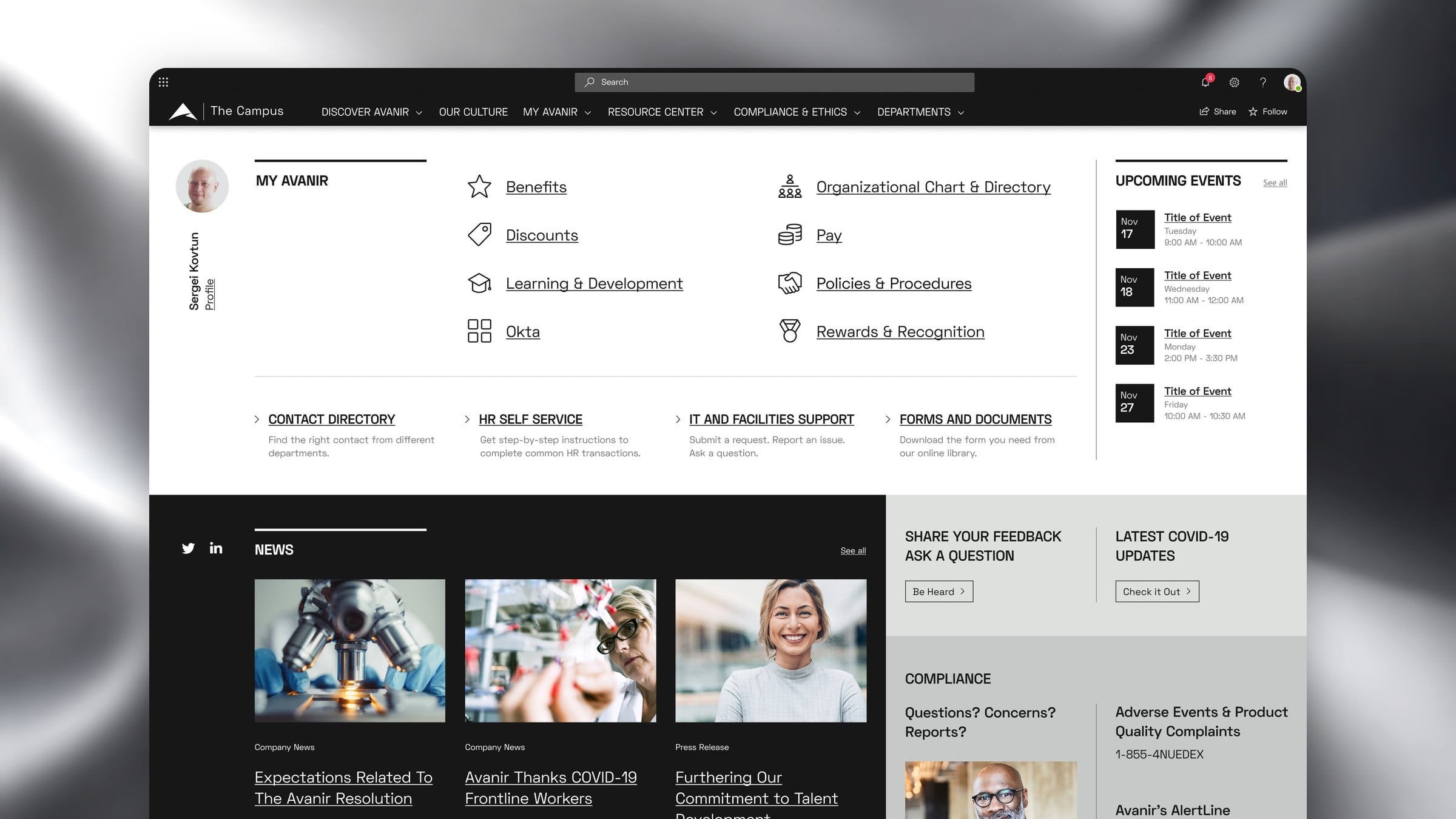Click the Pay coins icon

pyautogui.click(x=790, y=235)
